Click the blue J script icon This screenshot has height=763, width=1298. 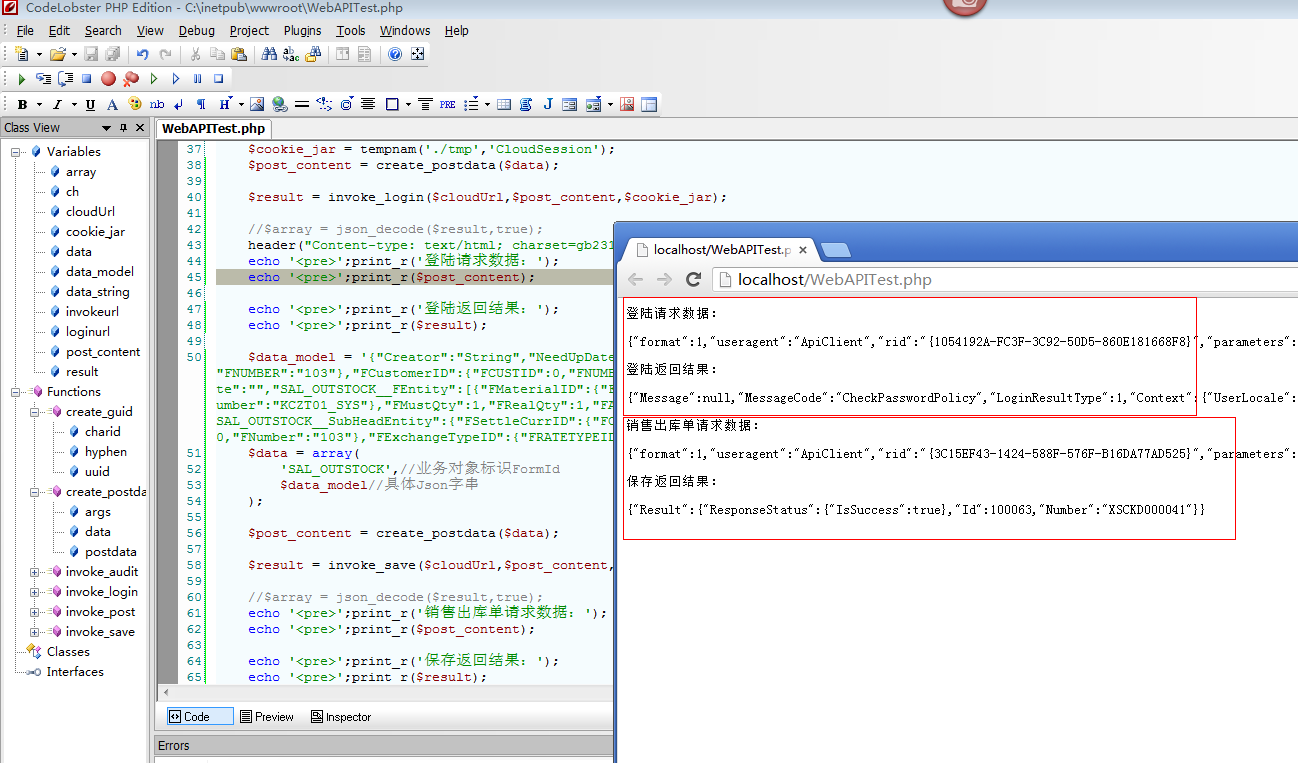click(x=548, y=104)
